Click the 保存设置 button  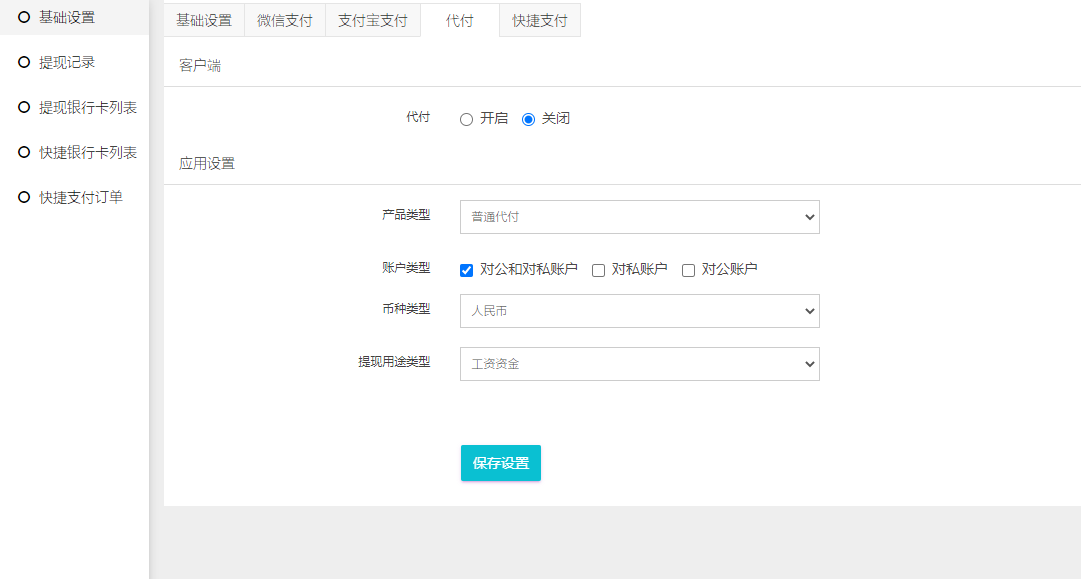[x=501, y=463]
